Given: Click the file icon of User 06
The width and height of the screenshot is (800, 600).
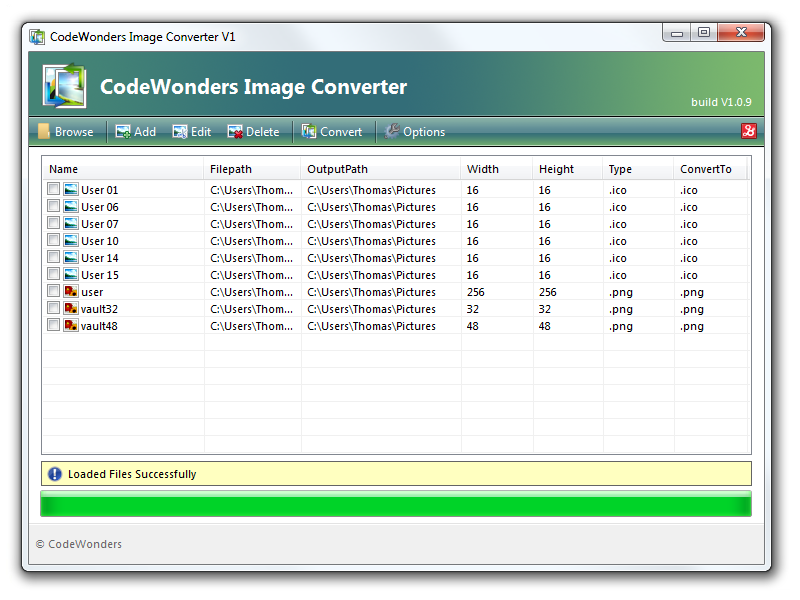Looking at the screenshot, I should (71, 207).
